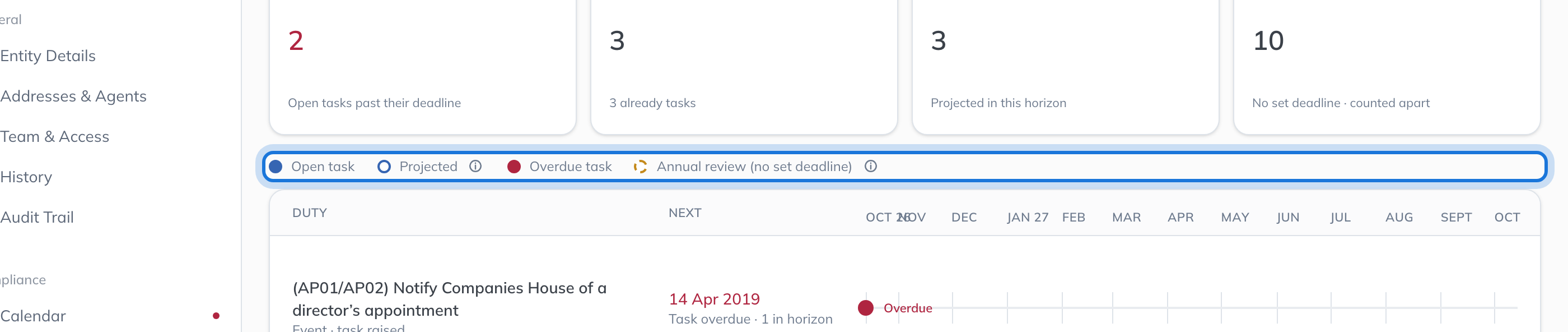The width and height of the screenshot is (1568, 332).
Task: Click info icon beside Annual review legend
Action: (x=870, y=167)
